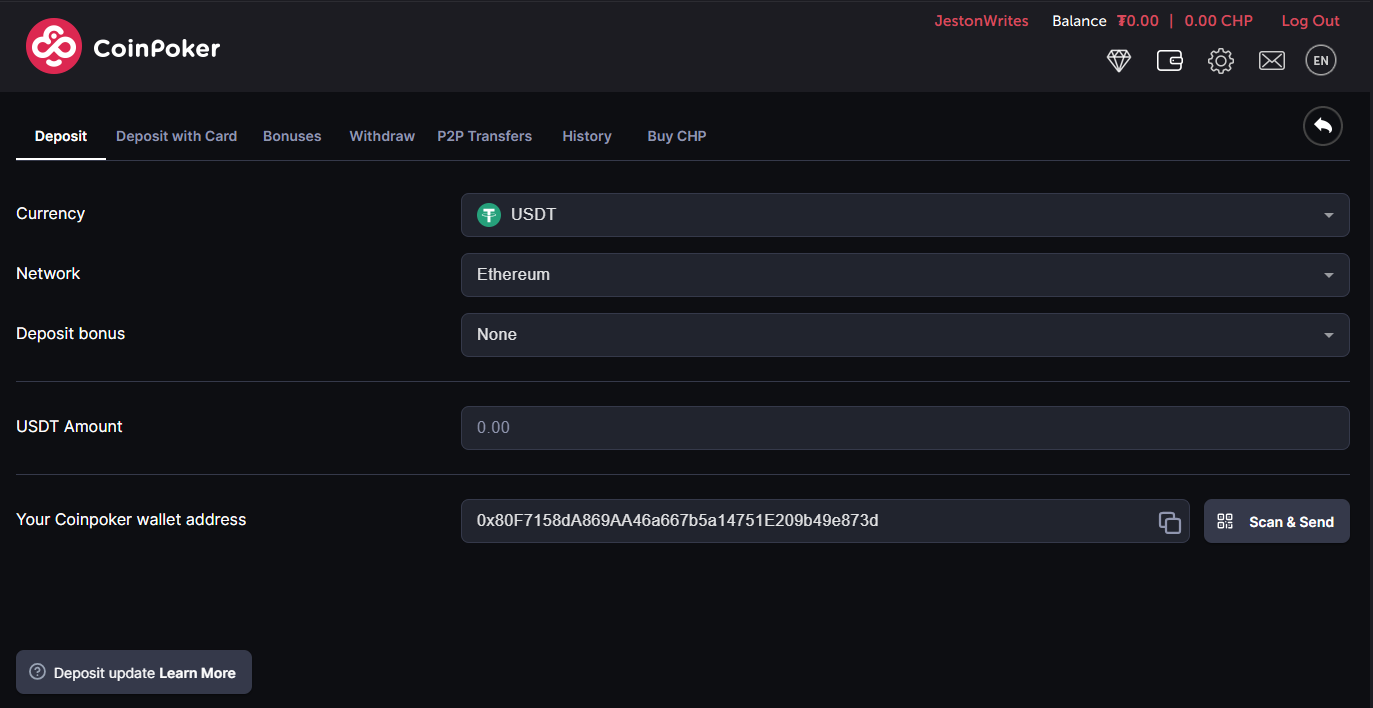Expand the Currency USDT dropdown
This screenshot has height=708, width=1373.
[905, 215]
